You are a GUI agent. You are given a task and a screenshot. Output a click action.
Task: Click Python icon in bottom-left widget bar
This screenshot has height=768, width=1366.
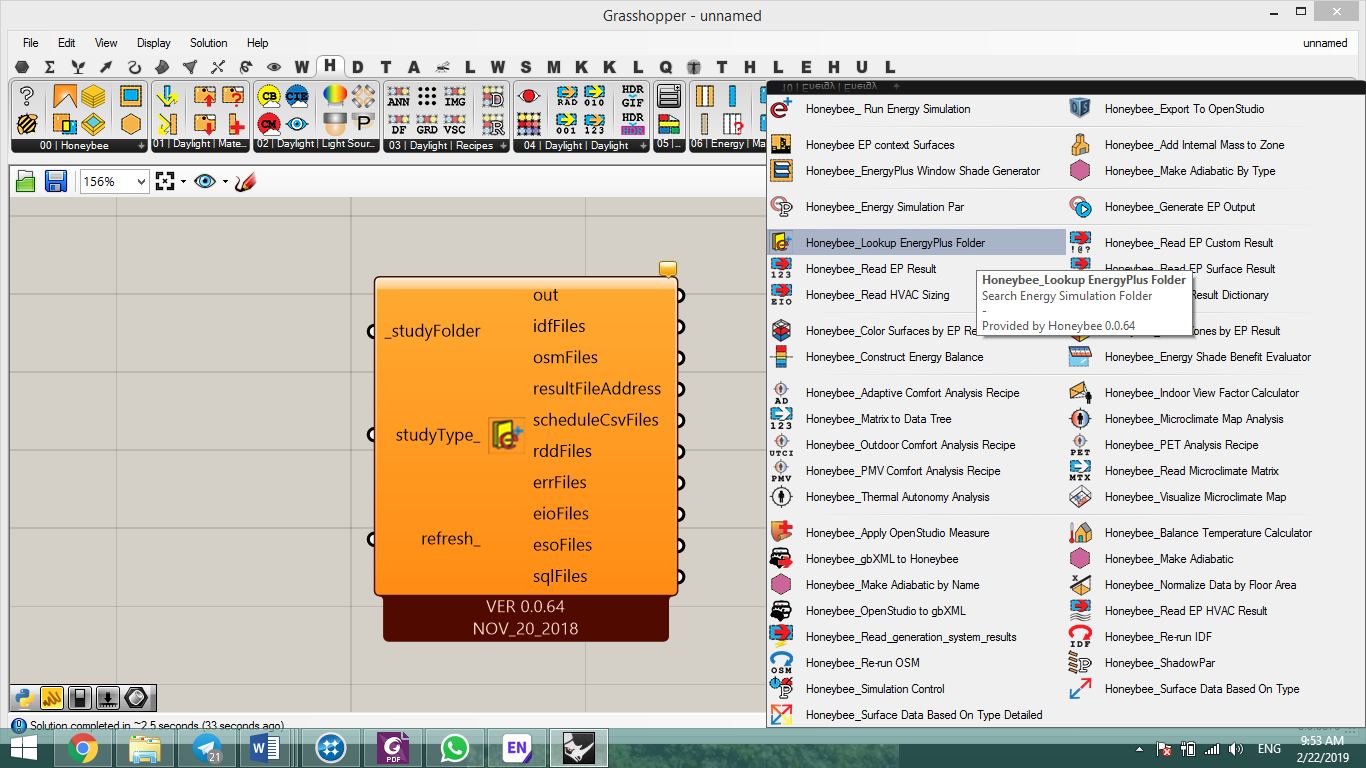point(24,697)
